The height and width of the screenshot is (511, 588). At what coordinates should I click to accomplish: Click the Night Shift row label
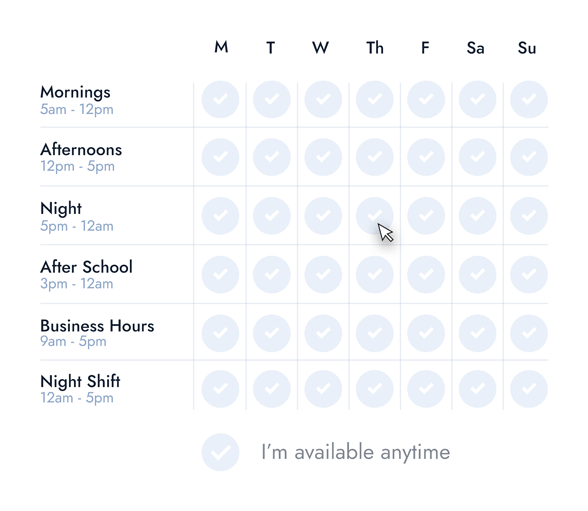80,381
